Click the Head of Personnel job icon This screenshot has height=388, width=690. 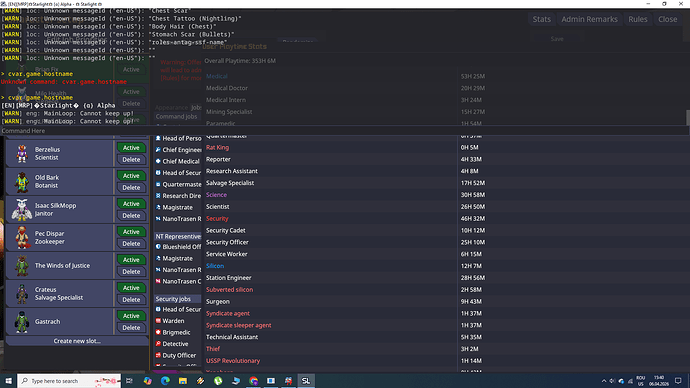point(158,138)
